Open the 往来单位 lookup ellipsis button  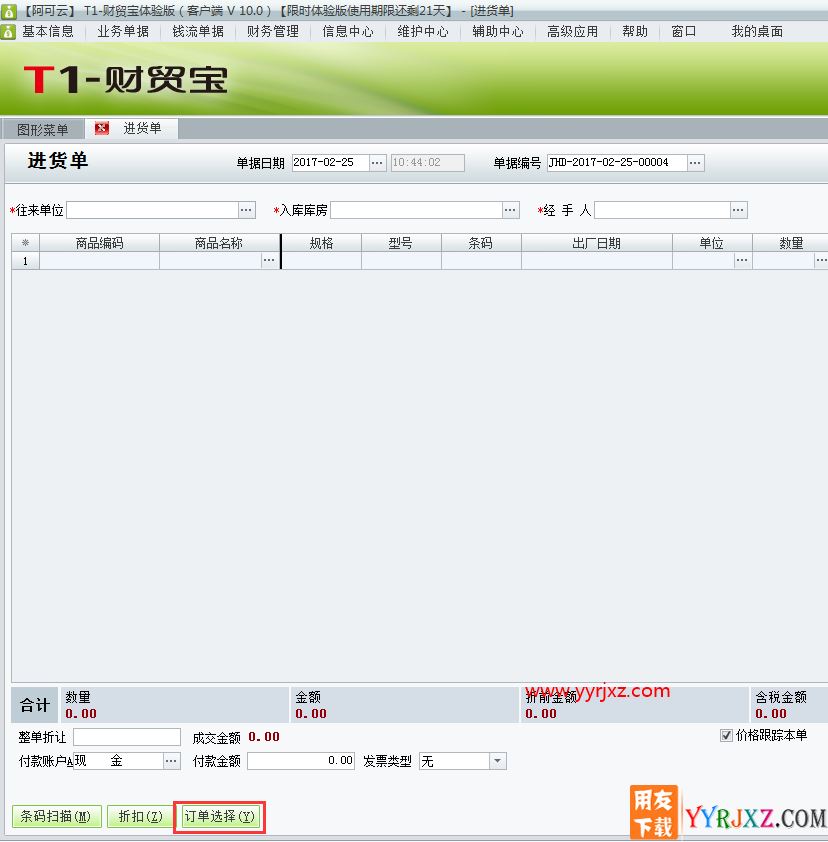point(246,210)
